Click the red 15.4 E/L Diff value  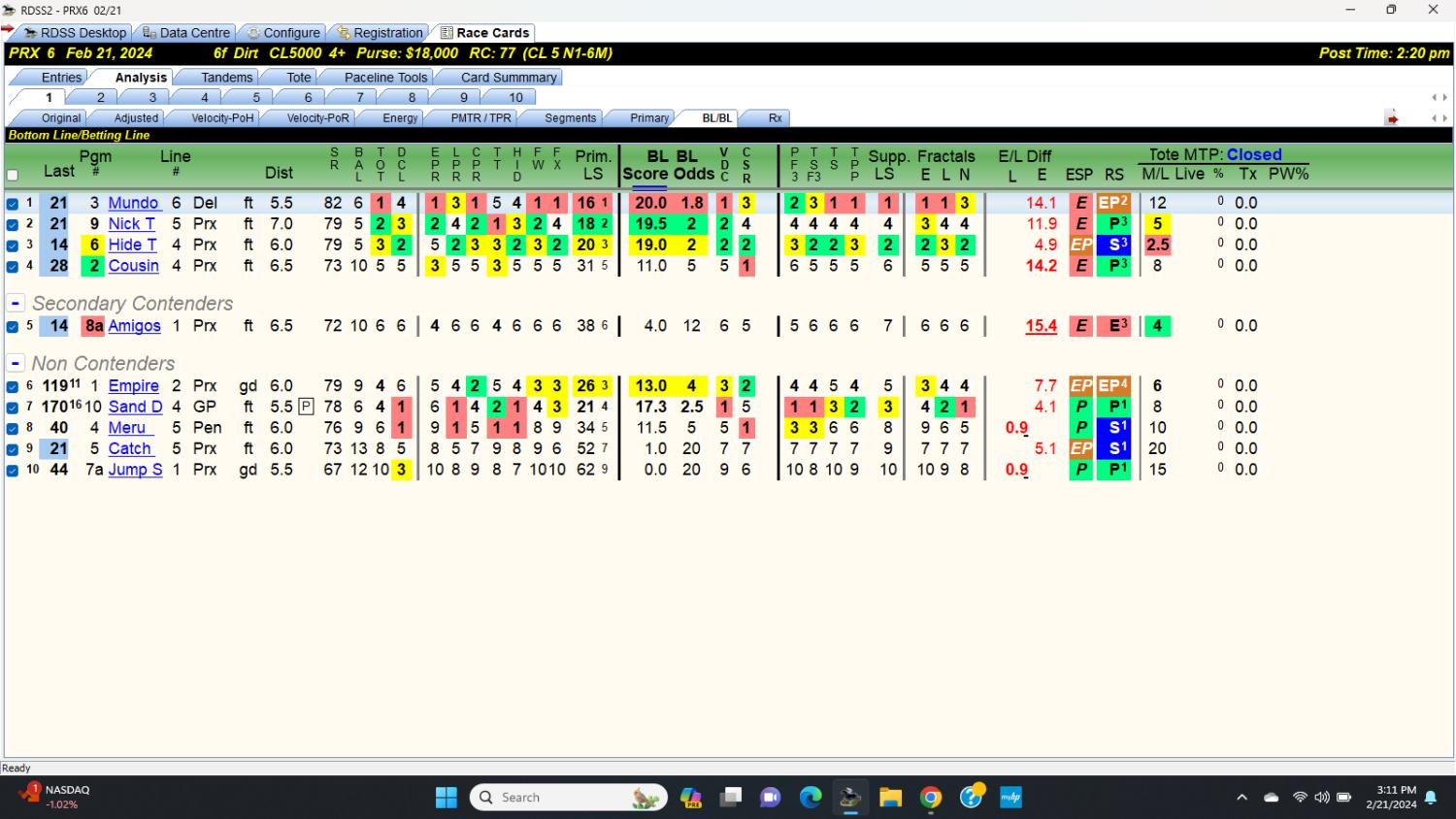(x=1041, y=326)
